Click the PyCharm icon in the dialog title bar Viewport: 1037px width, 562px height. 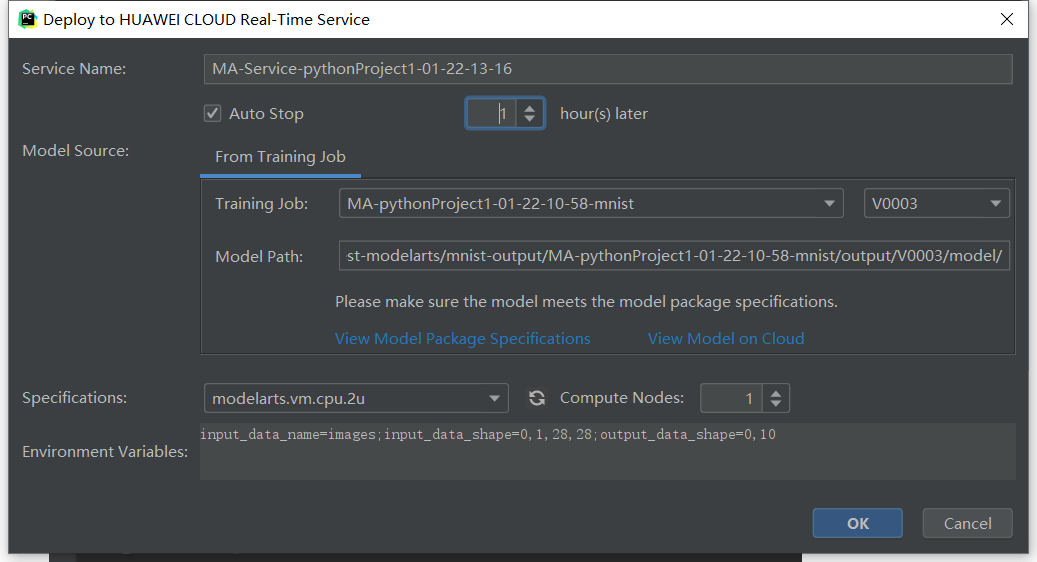[x=27, y=19]
